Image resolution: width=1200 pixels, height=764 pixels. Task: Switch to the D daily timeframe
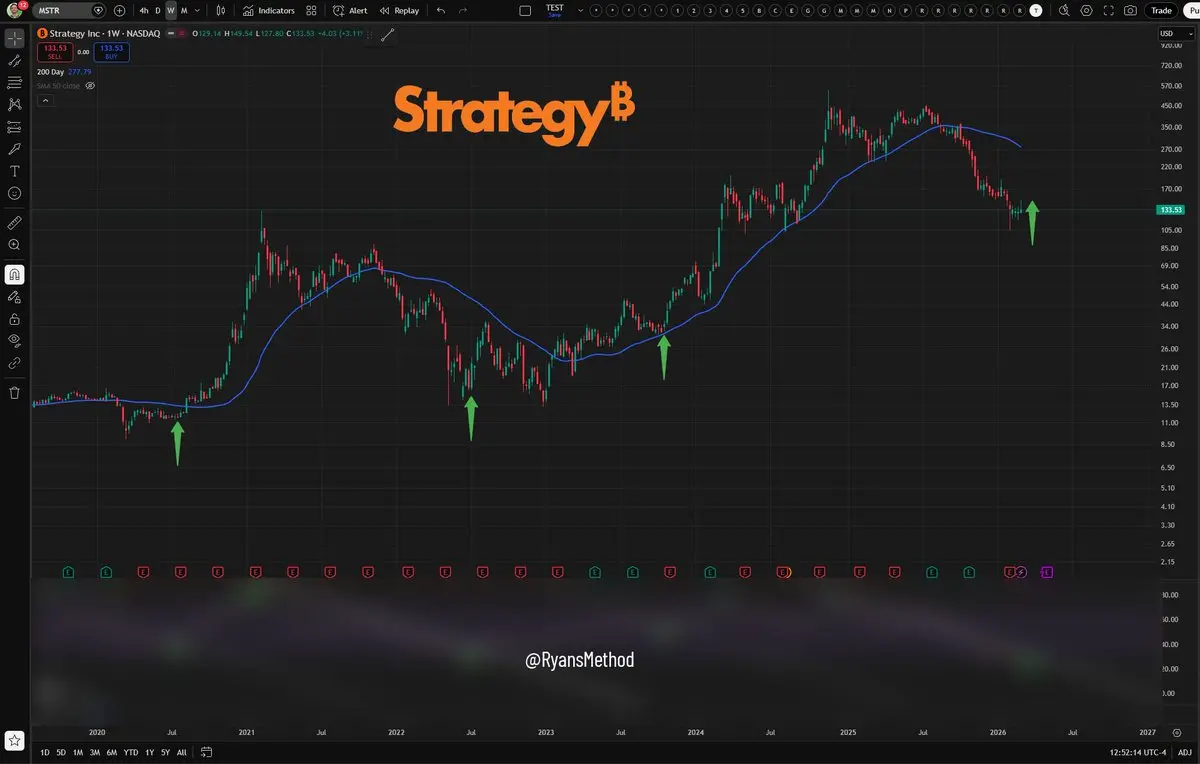[157, 10]
